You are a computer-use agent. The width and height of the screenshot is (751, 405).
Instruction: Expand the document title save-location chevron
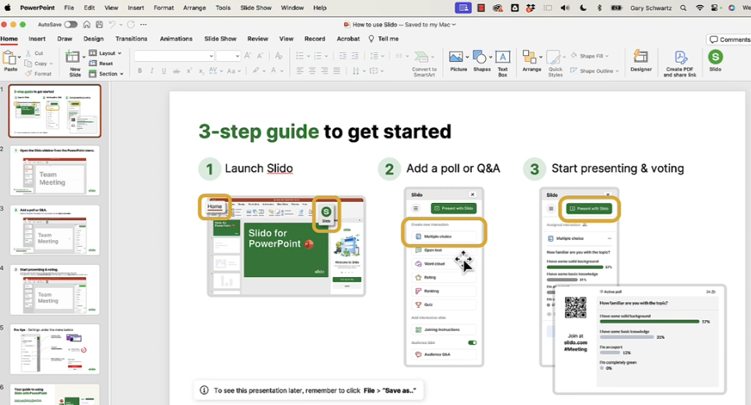[x=454, y=24]
